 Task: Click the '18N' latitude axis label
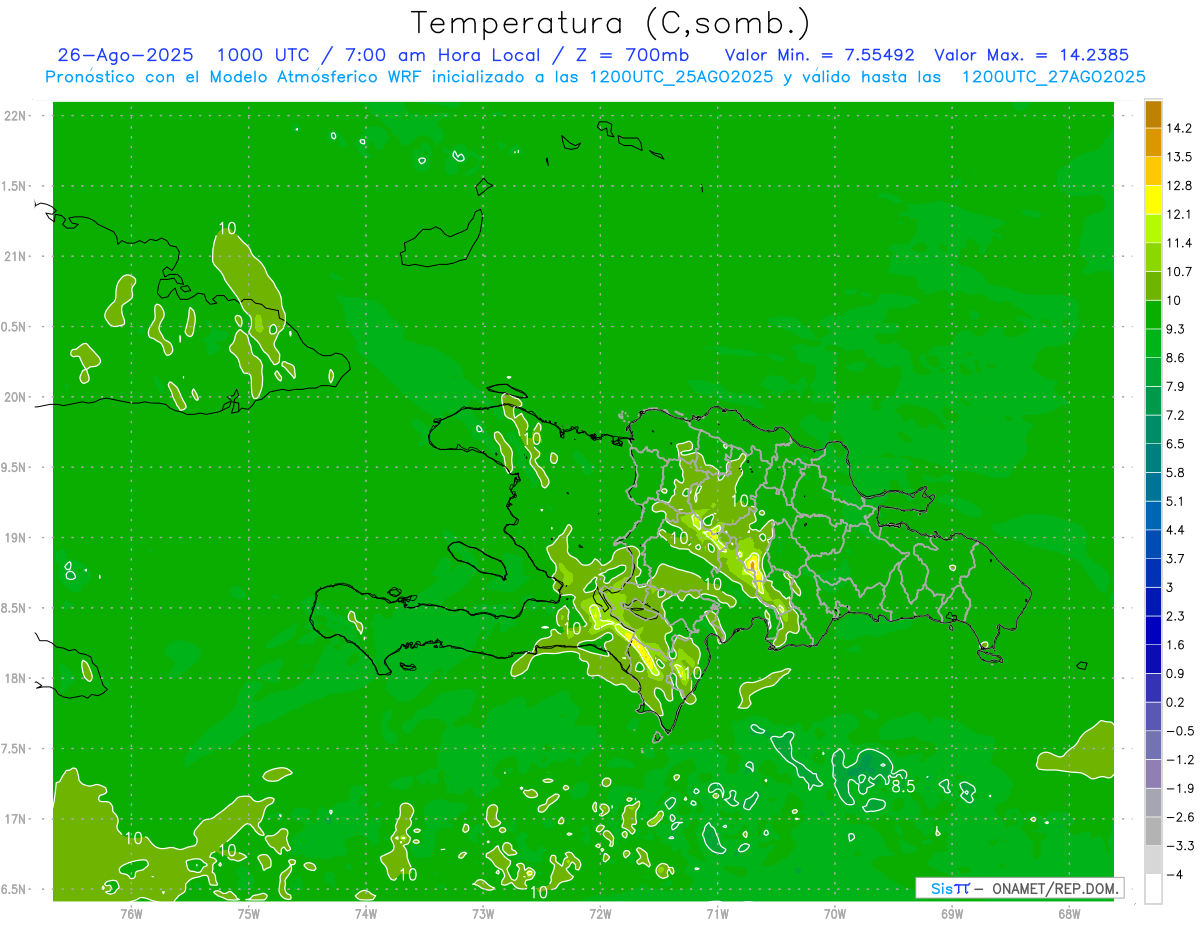[17, 678]
